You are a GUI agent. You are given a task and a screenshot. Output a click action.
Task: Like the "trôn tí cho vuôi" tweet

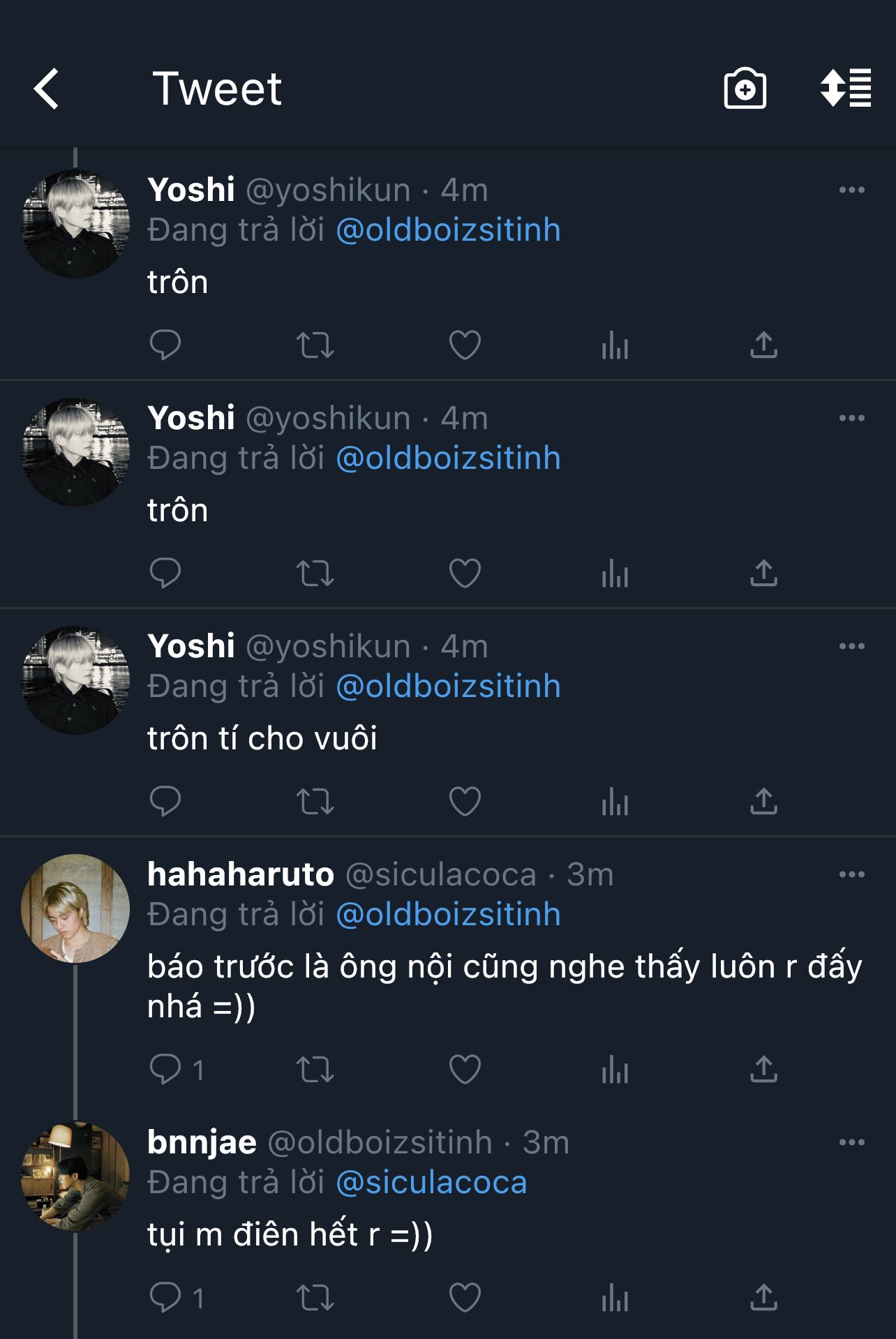465,801
